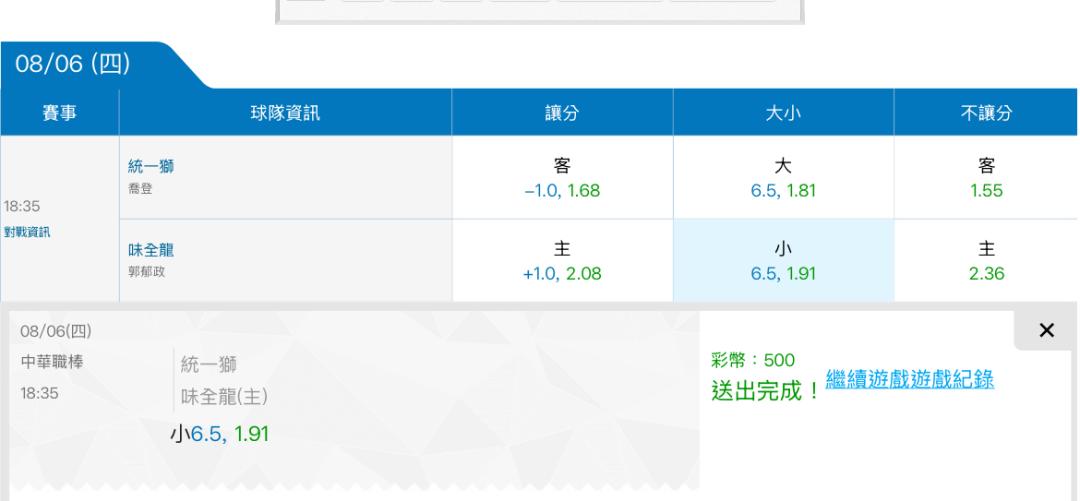This screenshot has height=501, width=1080.
Task: Click 小6.5, 1.91 selection in slip
Action: pos(220,434)
